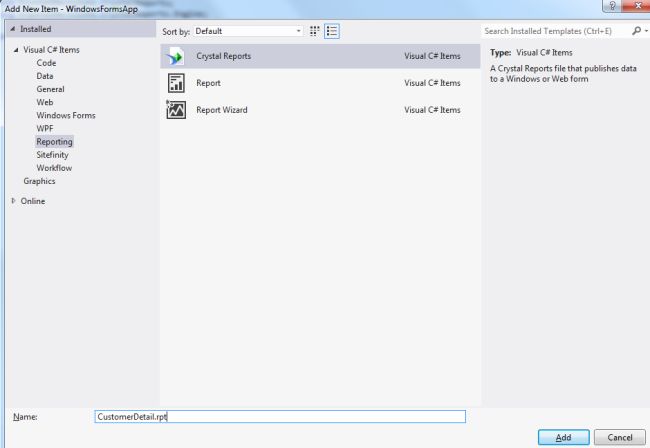650x448 pixels.
Task: Click the Visual C# Items tree label
Action: point(51,50)
